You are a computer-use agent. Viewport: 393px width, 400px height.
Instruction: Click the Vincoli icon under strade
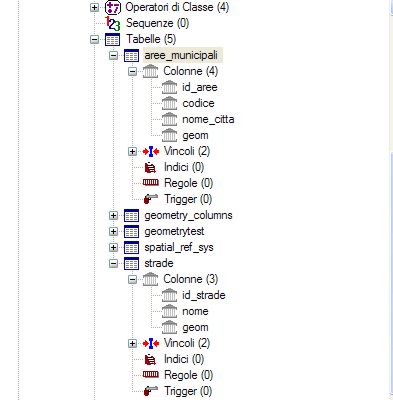click(151, 343)
